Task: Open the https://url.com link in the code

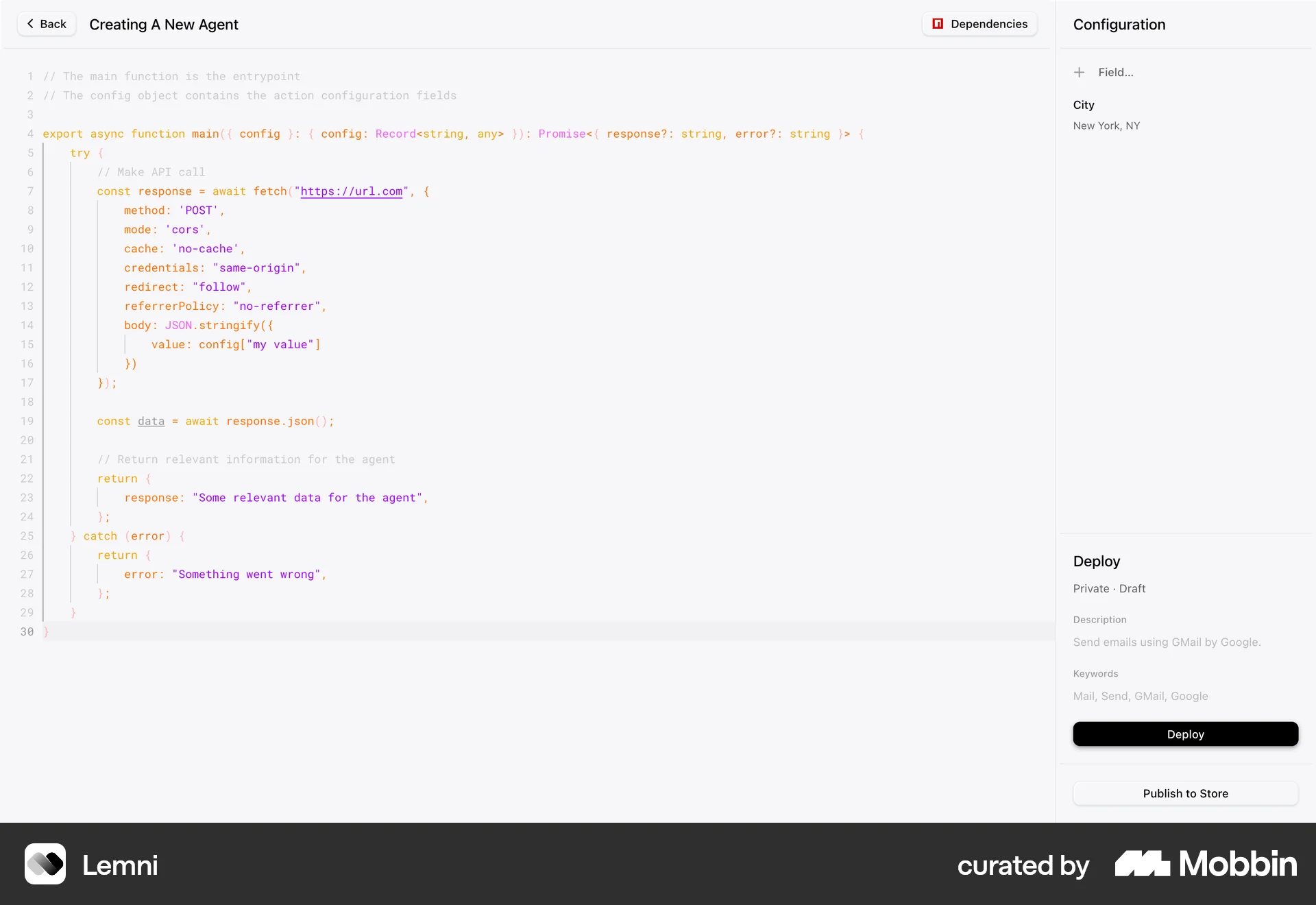Action: [352, 191]
